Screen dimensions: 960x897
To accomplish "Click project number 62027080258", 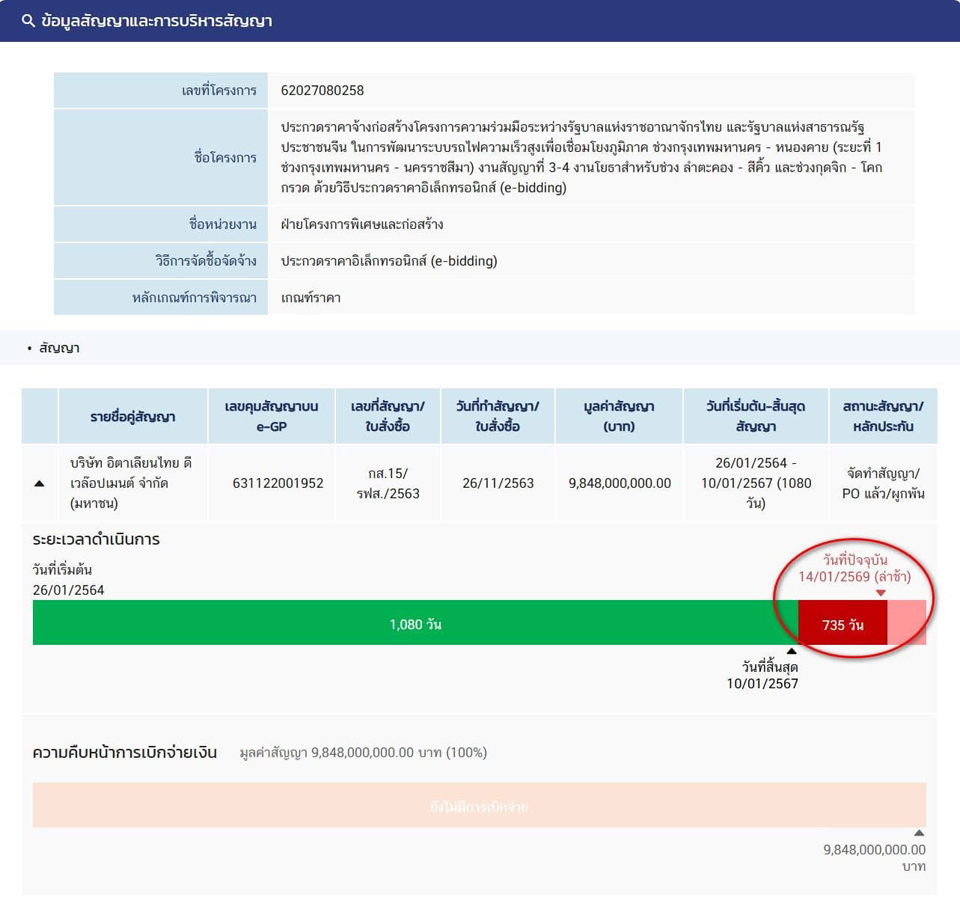I will tap(322, 91).
